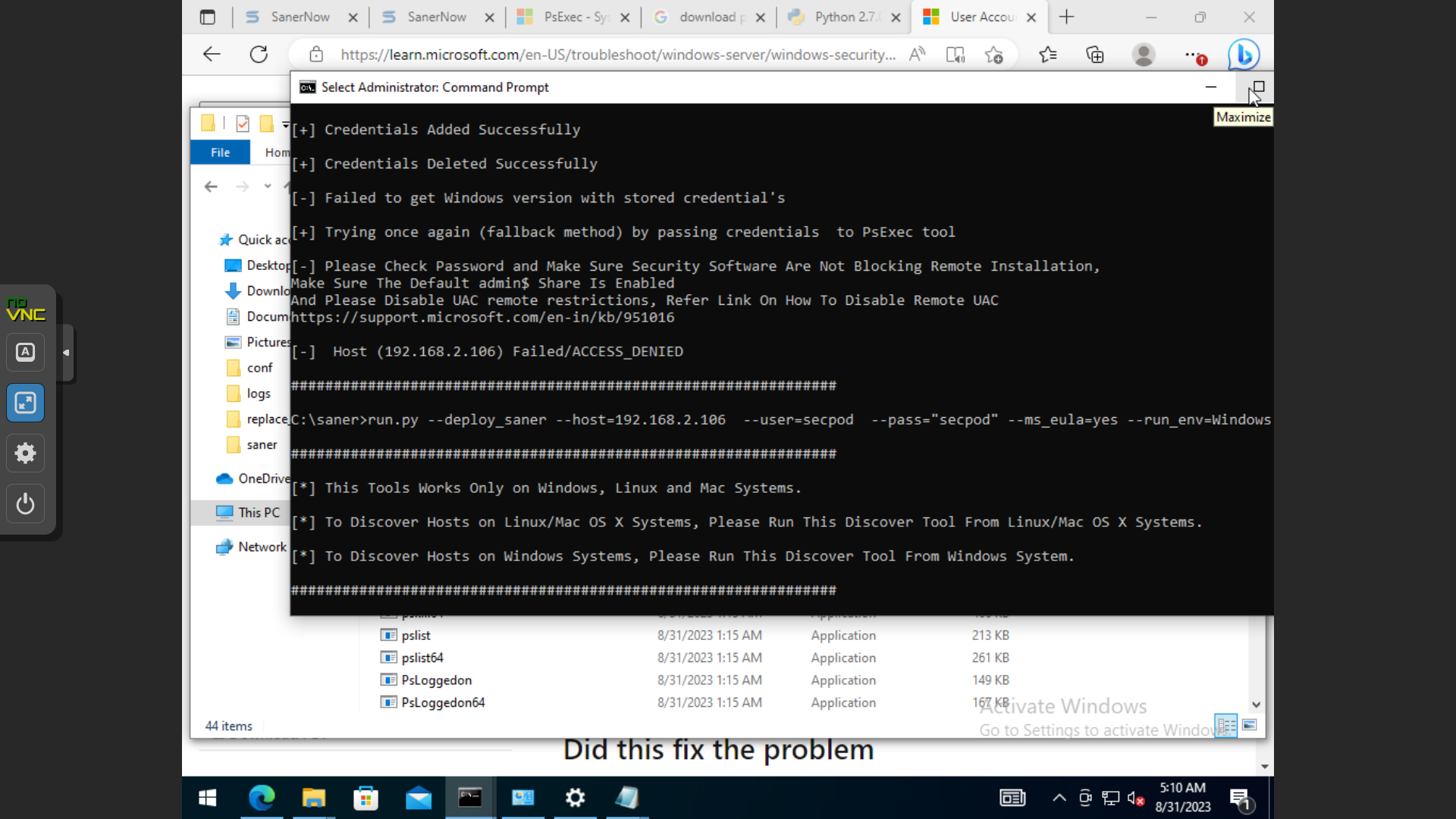Click Read aloud icon in address bar
This screenshot has width=1456, height=819.
tap(917, 55)
